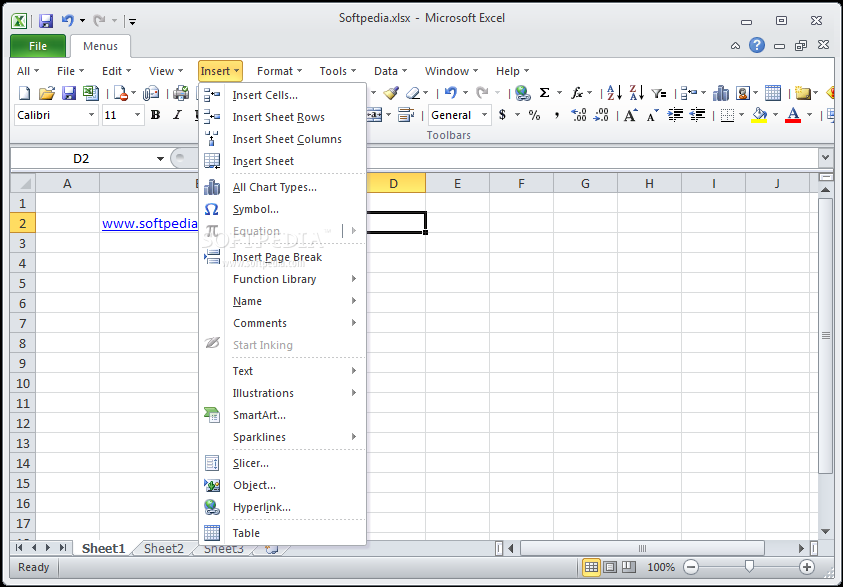Screen dimensions: 843x587
Task: Click the green File tab
Action: click(38, 46)
